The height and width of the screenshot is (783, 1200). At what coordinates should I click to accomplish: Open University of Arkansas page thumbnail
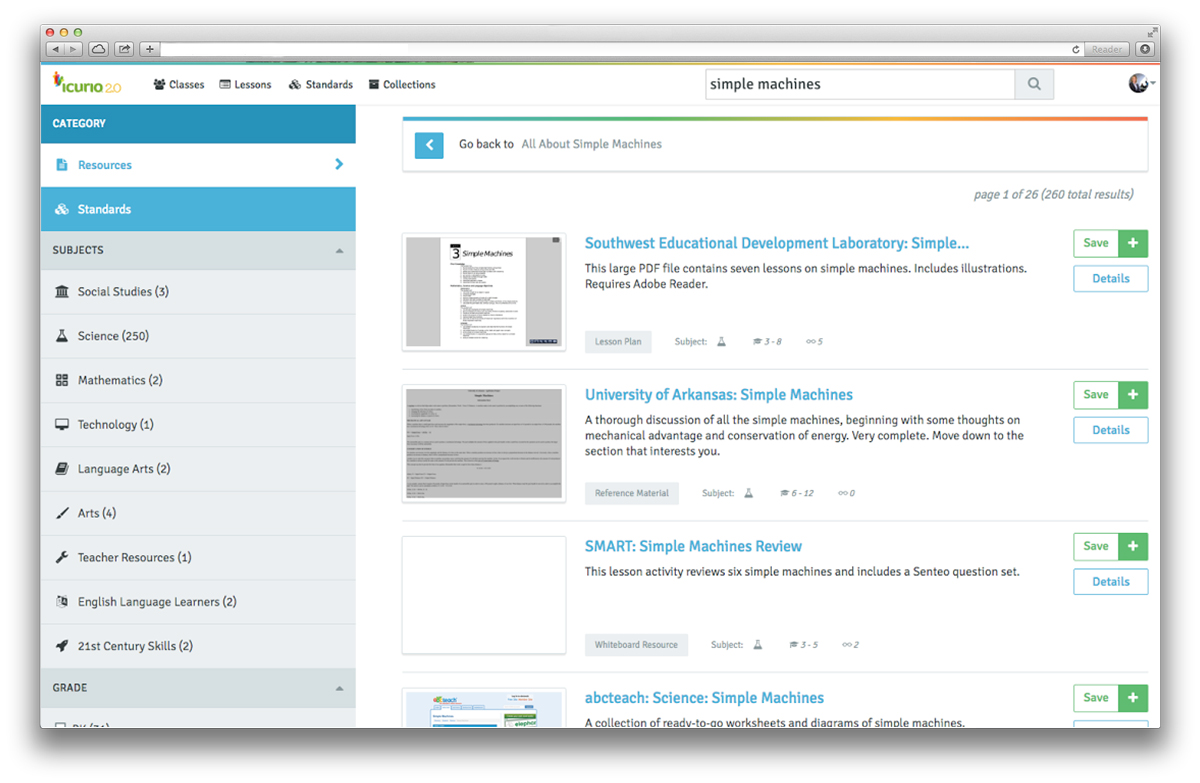click(484, 443)
